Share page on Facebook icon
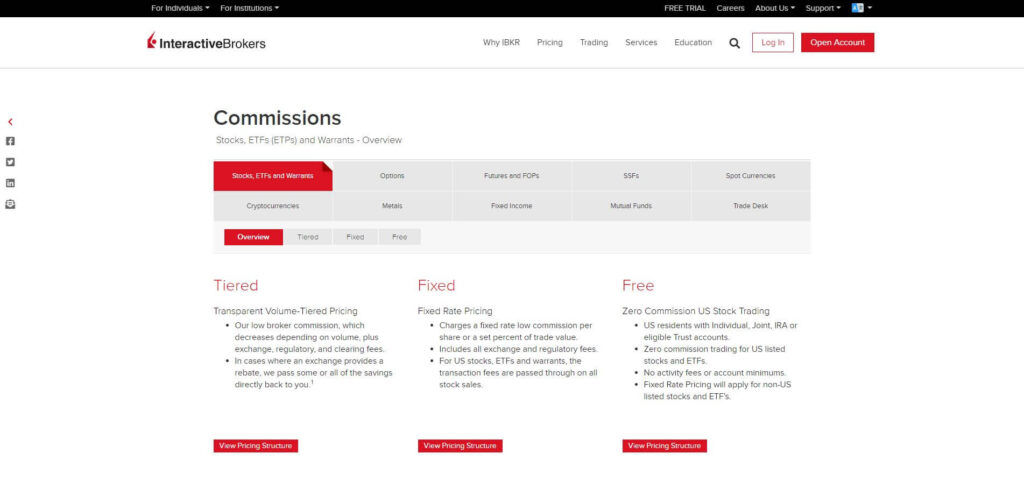The height and width of the screenshot is (503, 1024). 10,141
